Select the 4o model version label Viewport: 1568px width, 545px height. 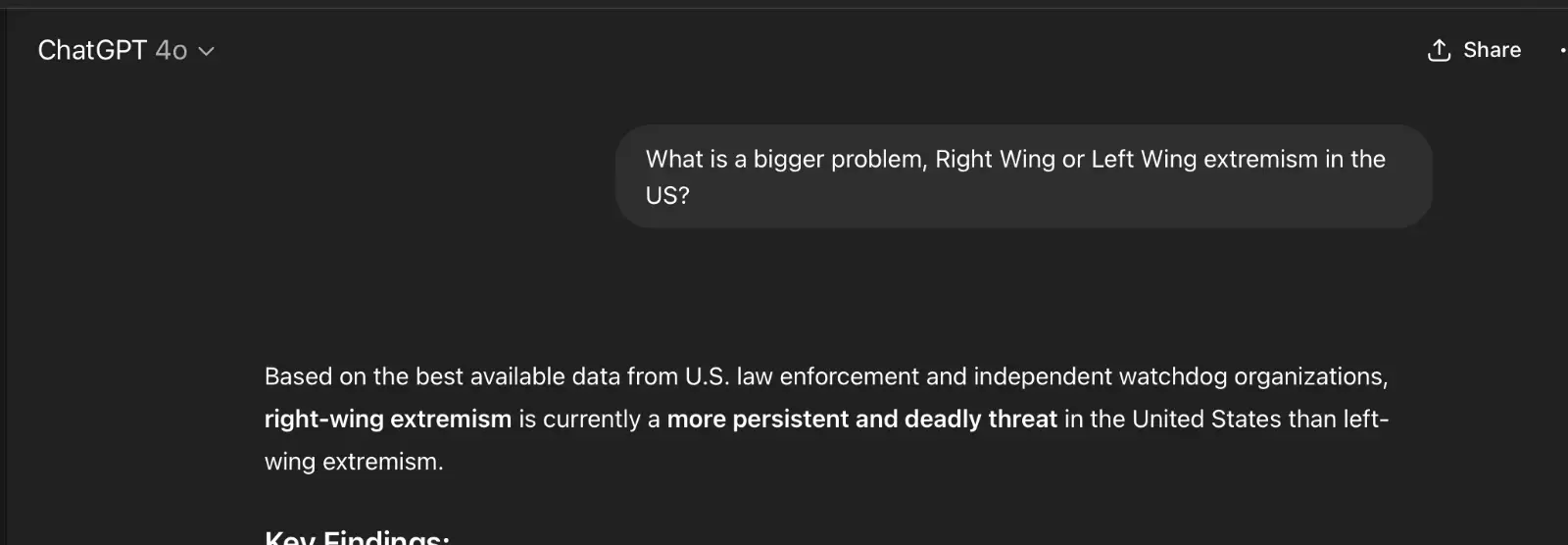pos(171,50)
